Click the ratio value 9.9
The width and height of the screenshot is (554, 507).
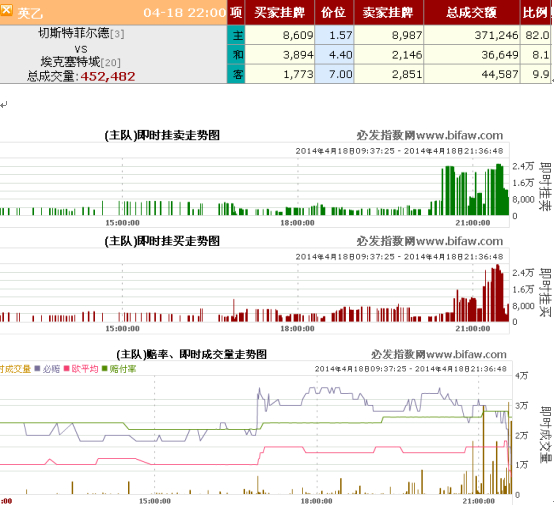541,74
